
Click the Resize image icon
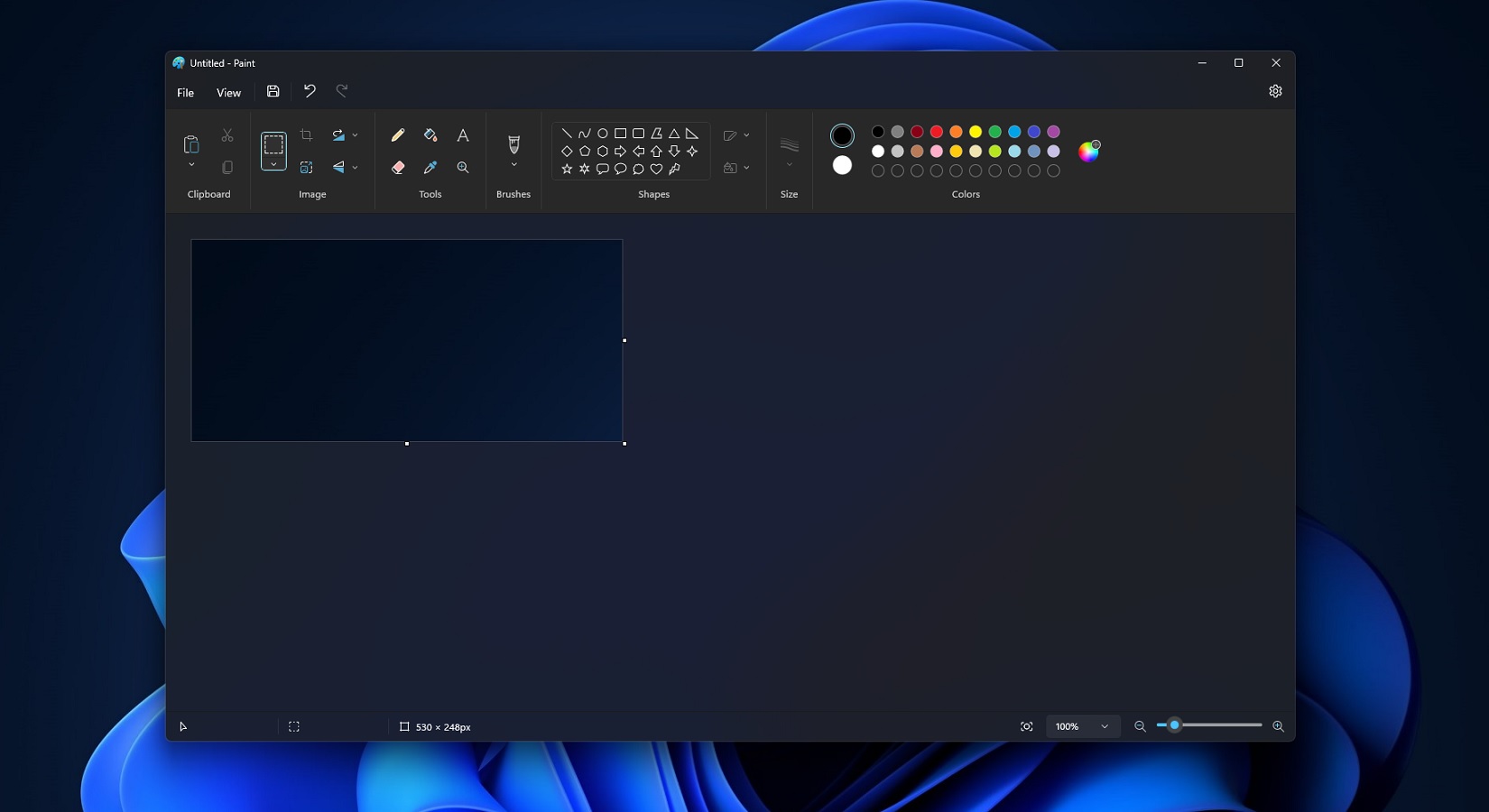307,168
